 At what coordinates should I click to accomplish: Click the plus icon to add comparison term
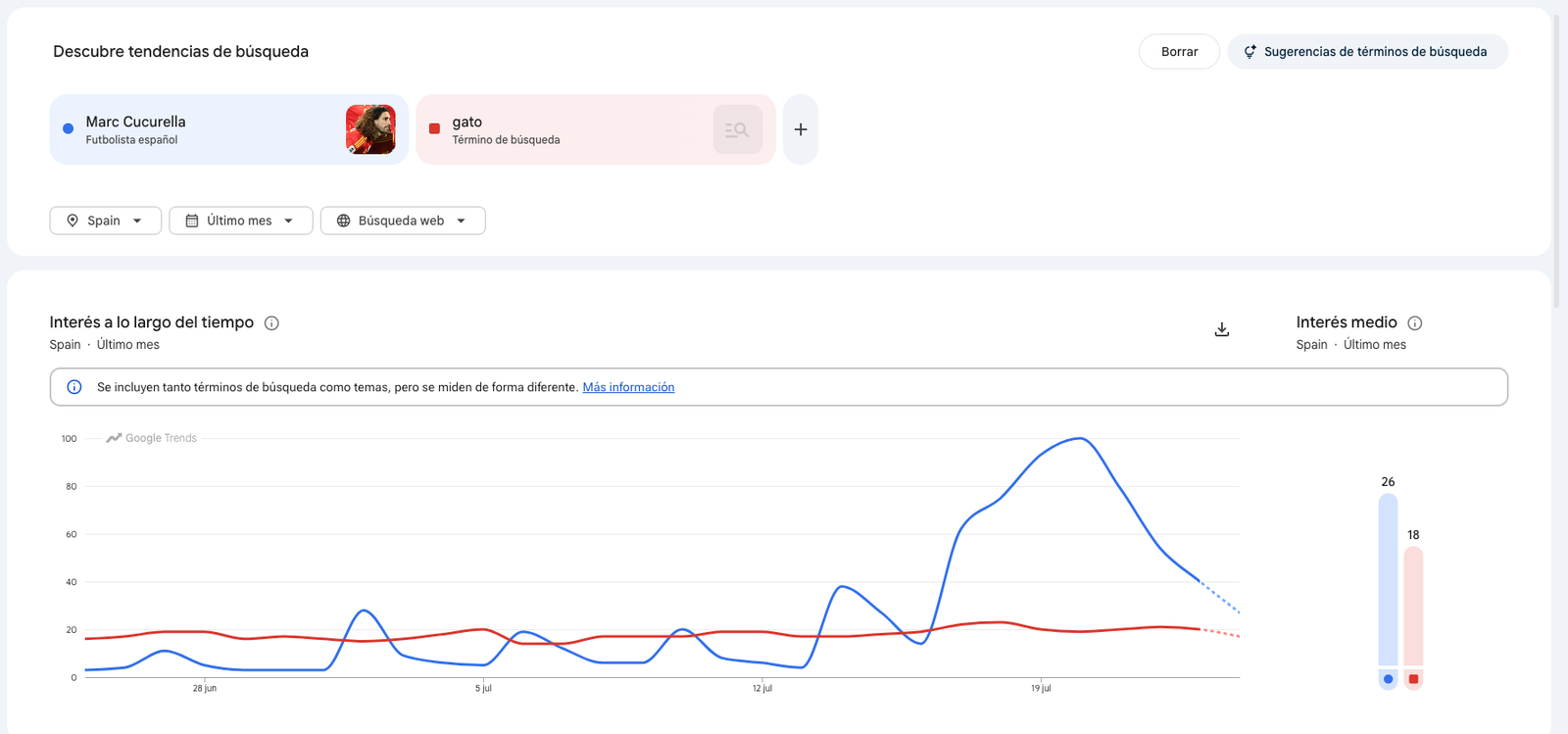pyautogui.click(x=801, y=129)
